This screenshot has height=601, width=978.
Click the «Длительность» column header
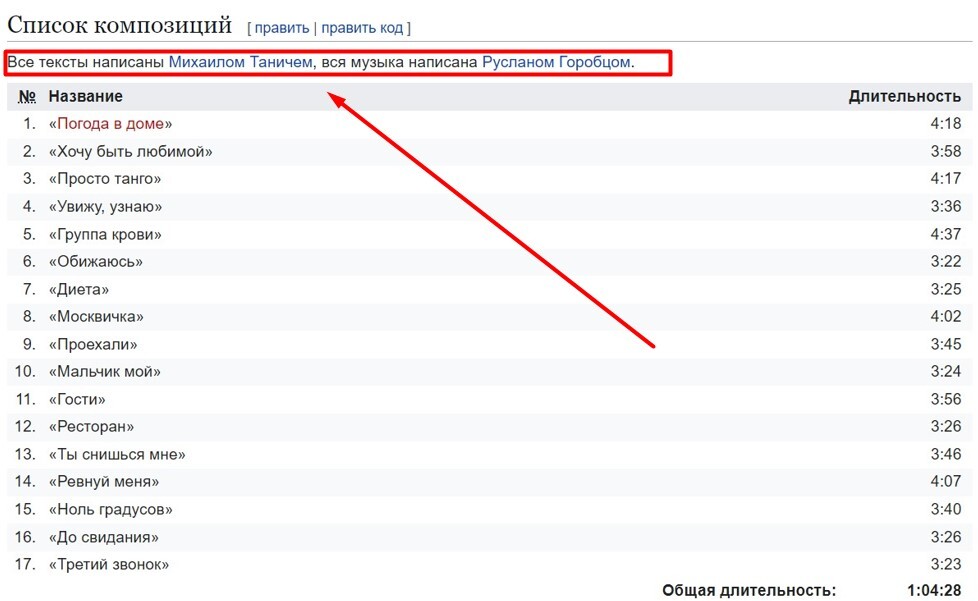click(904, 96)
